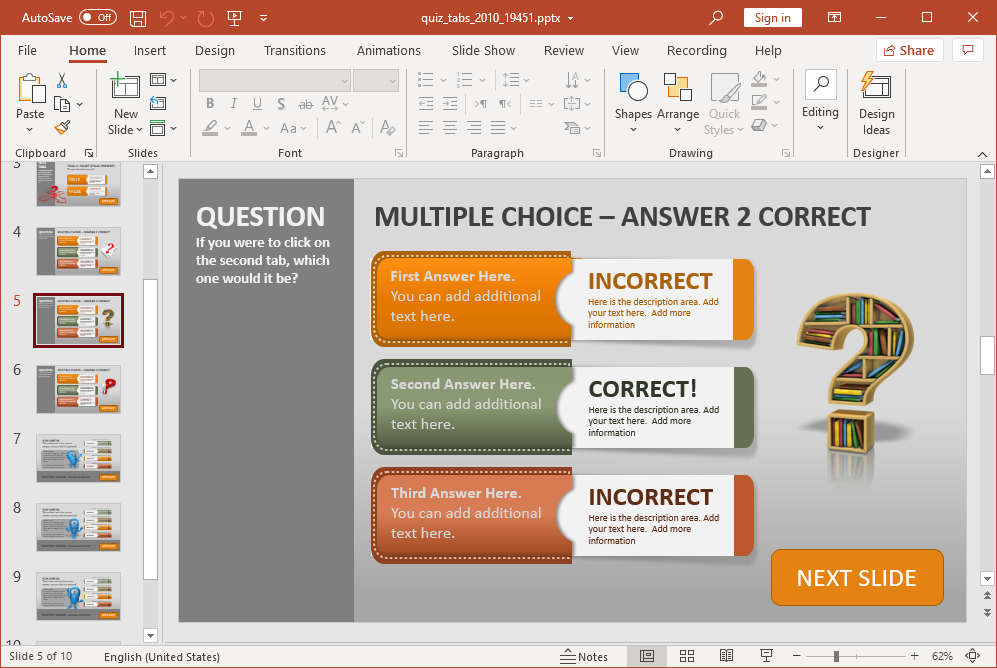The image size is (997, 668).
Task: Select slide 7 thumbnail
Action: pos(79,458)
